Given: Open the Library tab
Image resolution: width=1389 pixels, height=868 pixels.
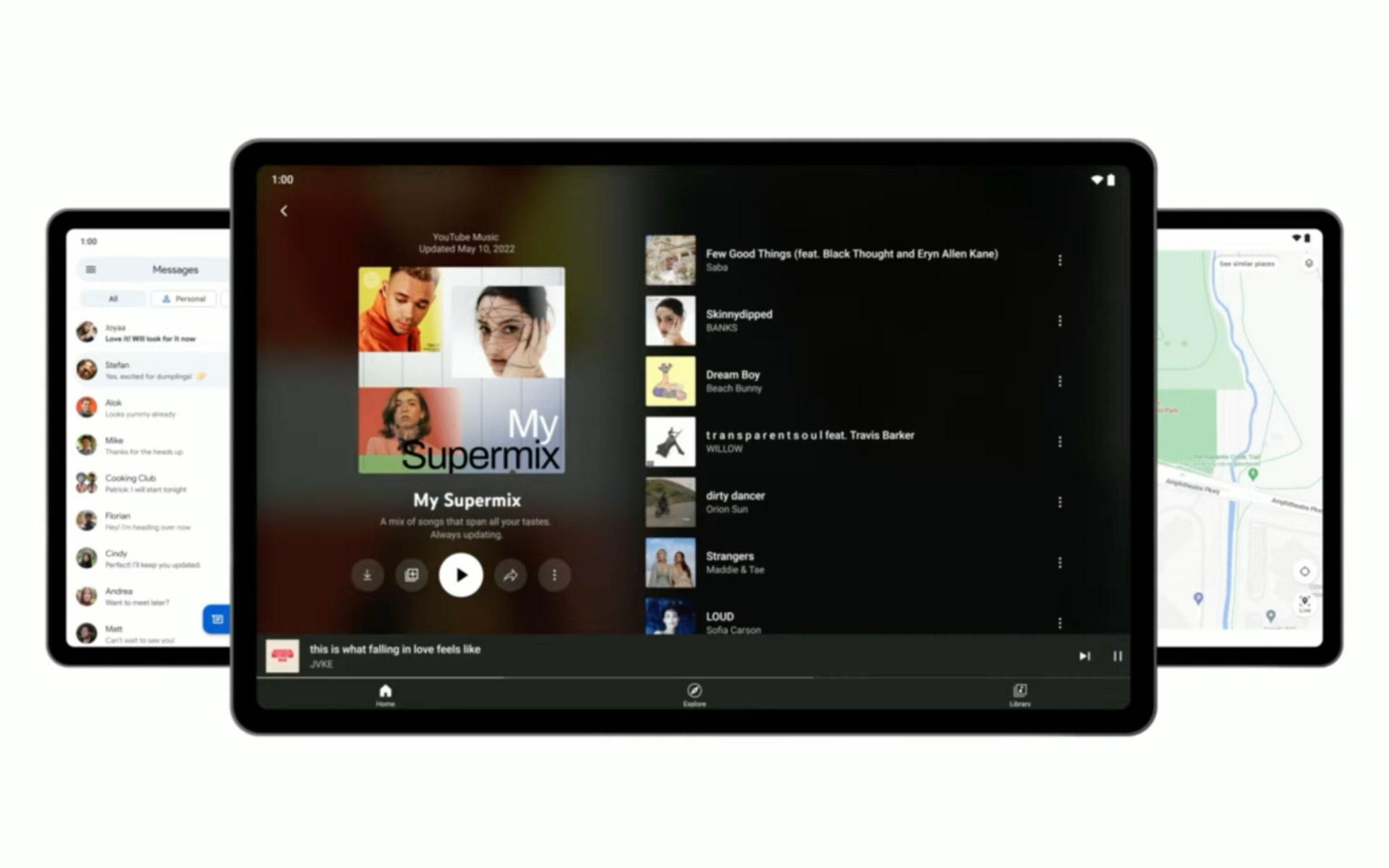Looking at the screenshot, I should [1020, 695].
